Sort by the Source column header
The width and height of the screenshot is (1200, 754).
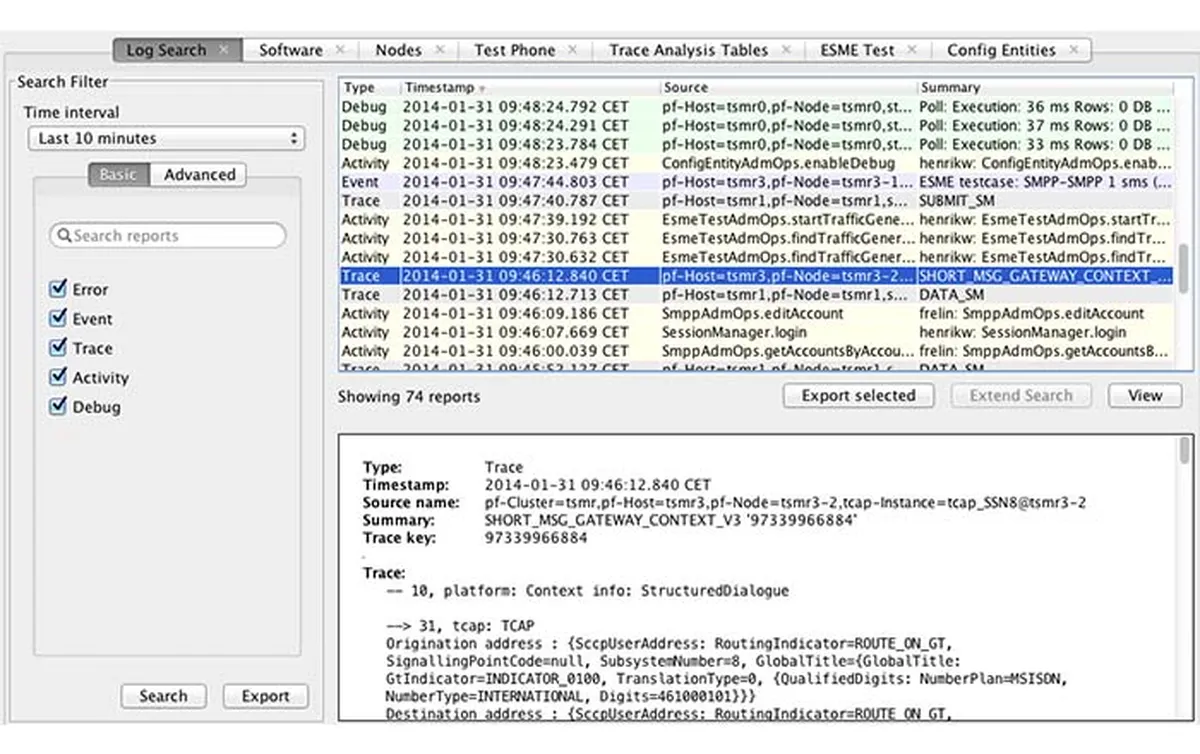coord(788,88)
